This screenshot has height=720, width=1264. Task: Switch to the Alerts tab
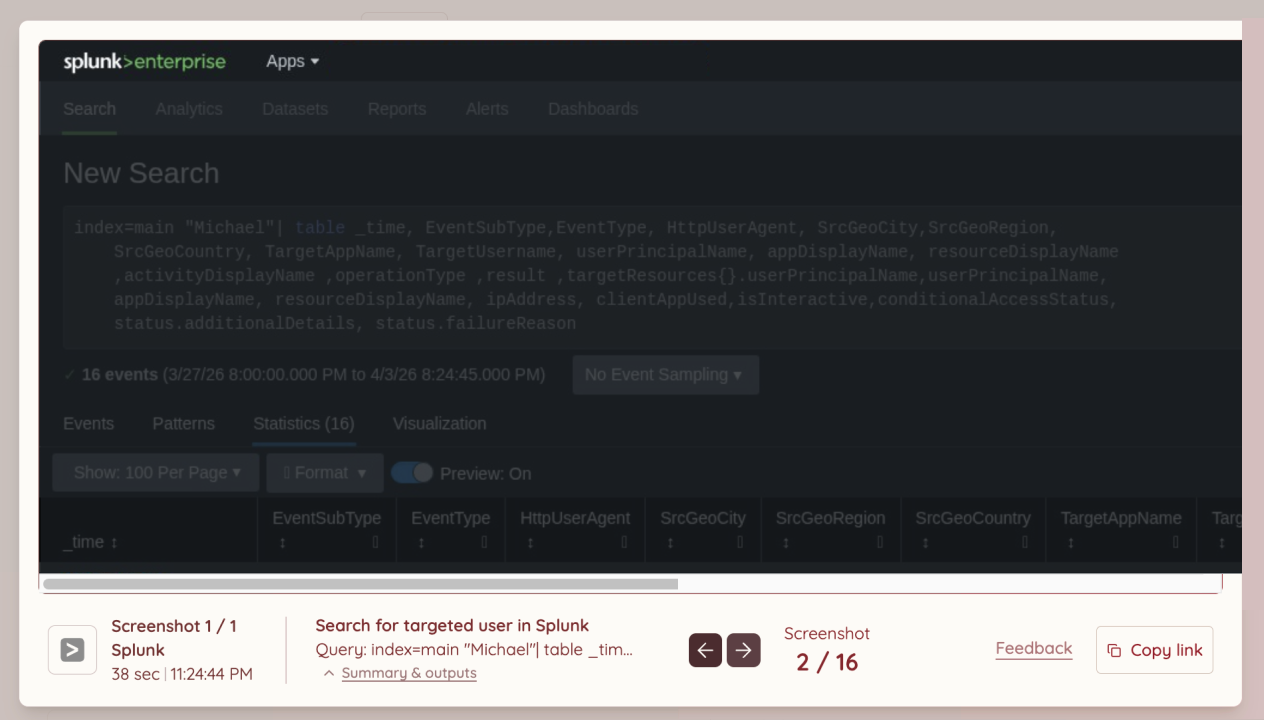click(x=487, y=109)
